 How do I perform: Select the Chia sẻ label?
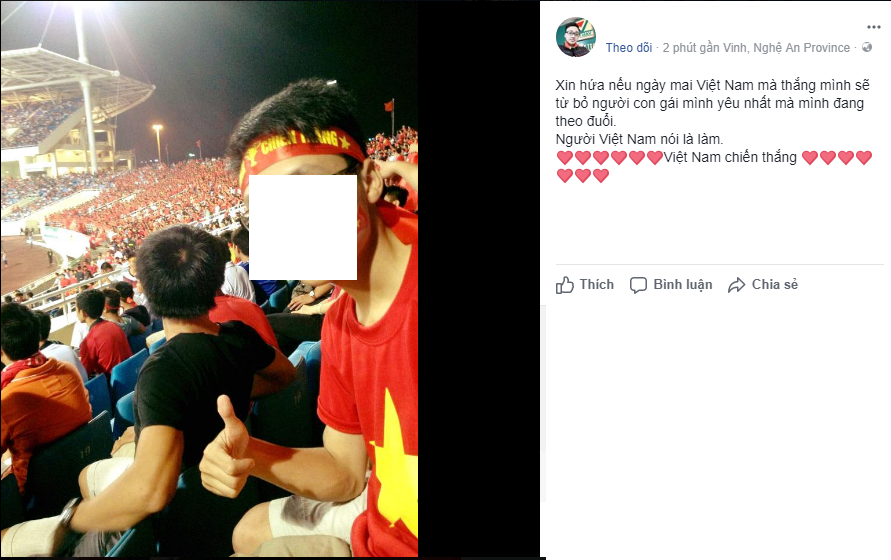[775, 284]
